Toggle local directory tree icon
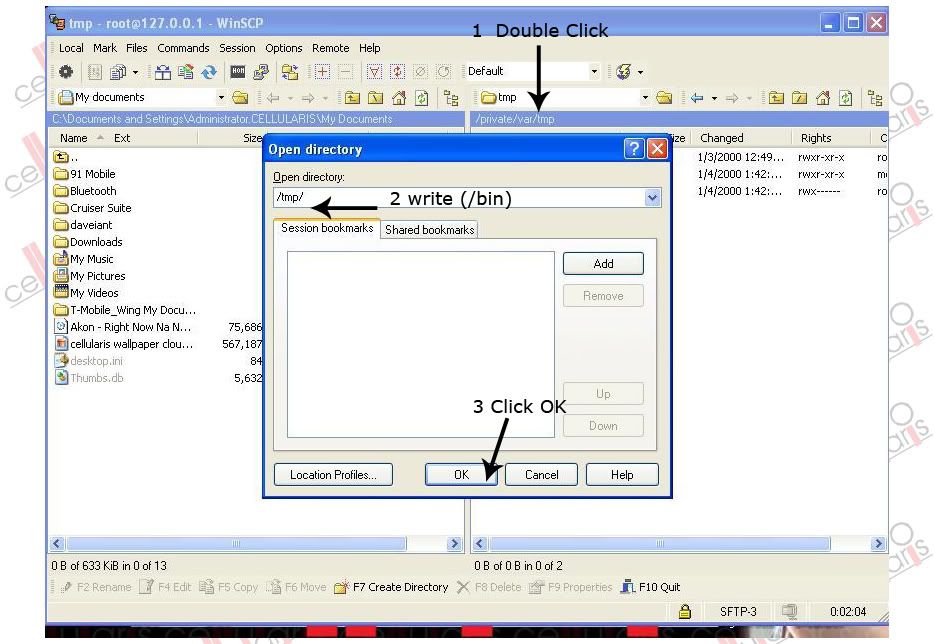The image size is (934, 644). 451,98
